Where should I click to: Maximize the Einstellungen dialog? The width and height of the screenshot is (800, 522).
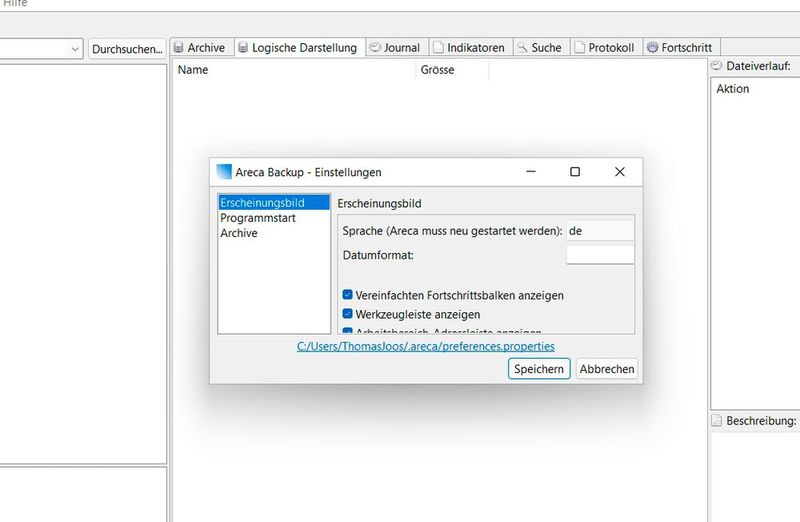tap(575, 172)
